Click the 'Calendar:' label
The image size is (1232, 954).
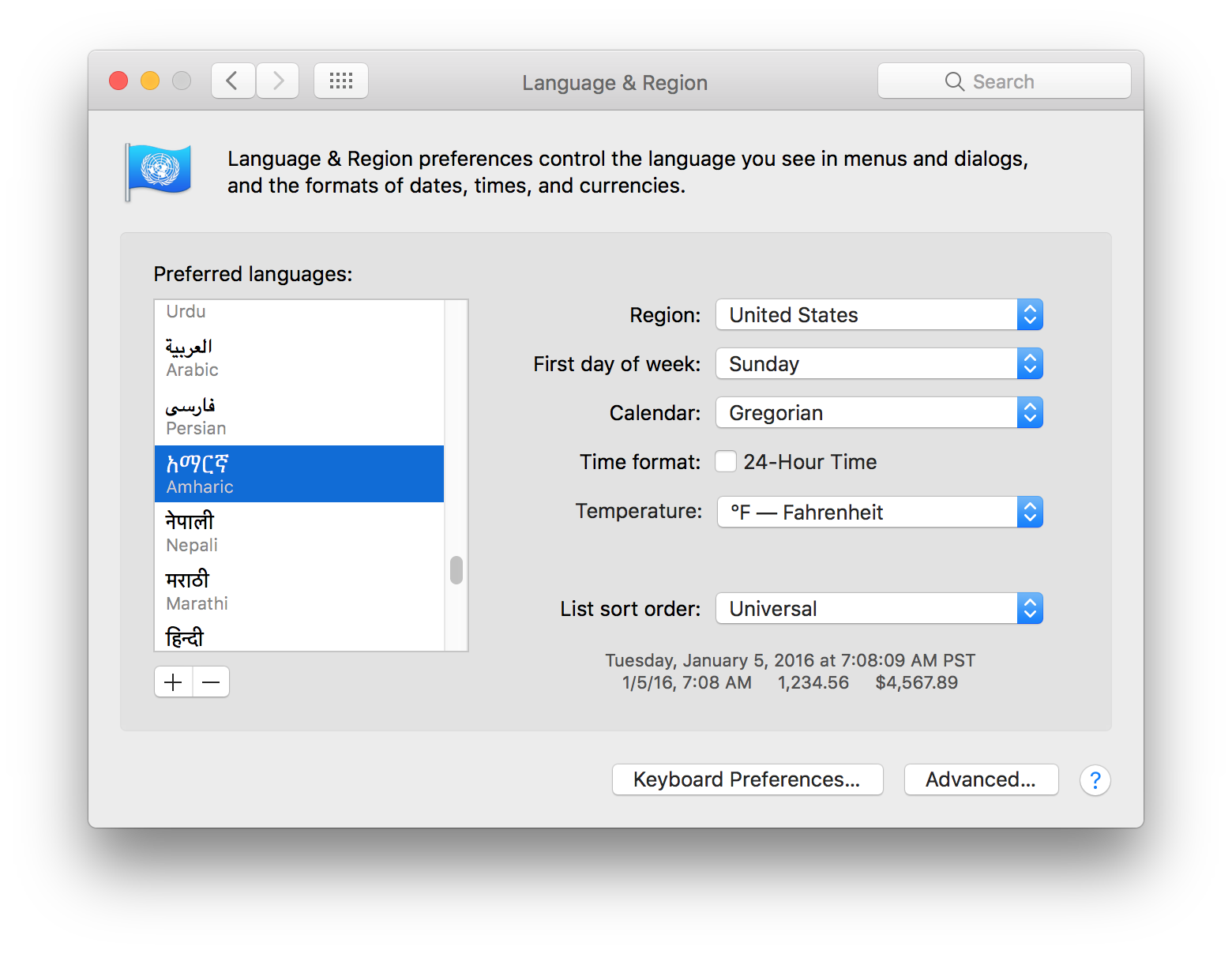coord(655,413)
